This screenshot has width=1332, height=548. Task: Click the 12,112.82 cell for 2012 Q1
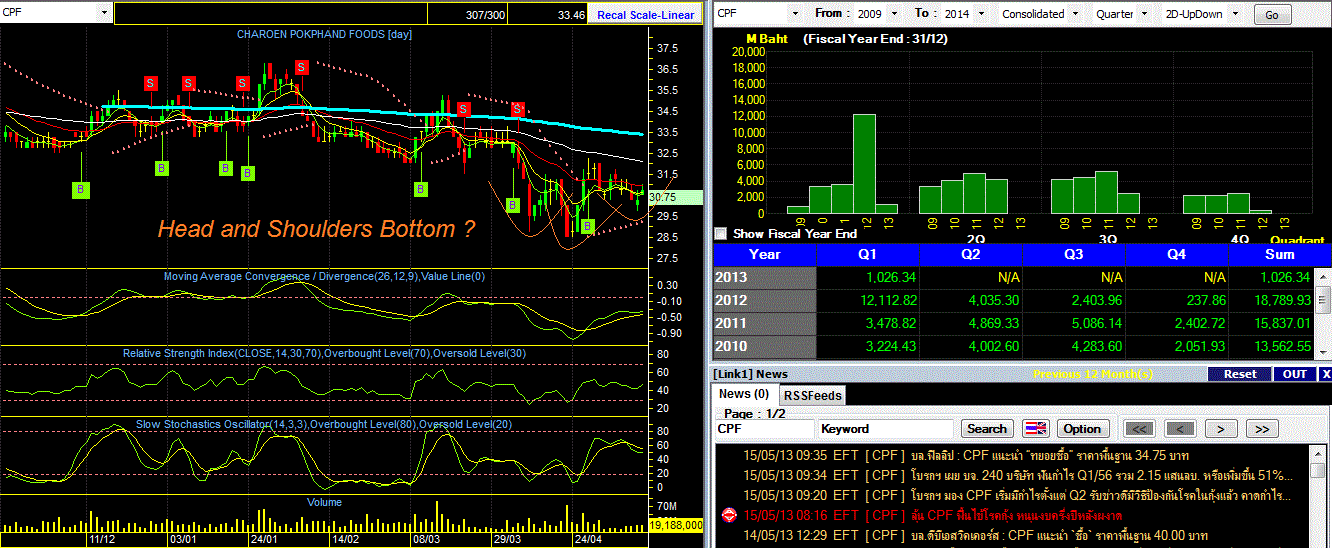click(x=869, y=300)
